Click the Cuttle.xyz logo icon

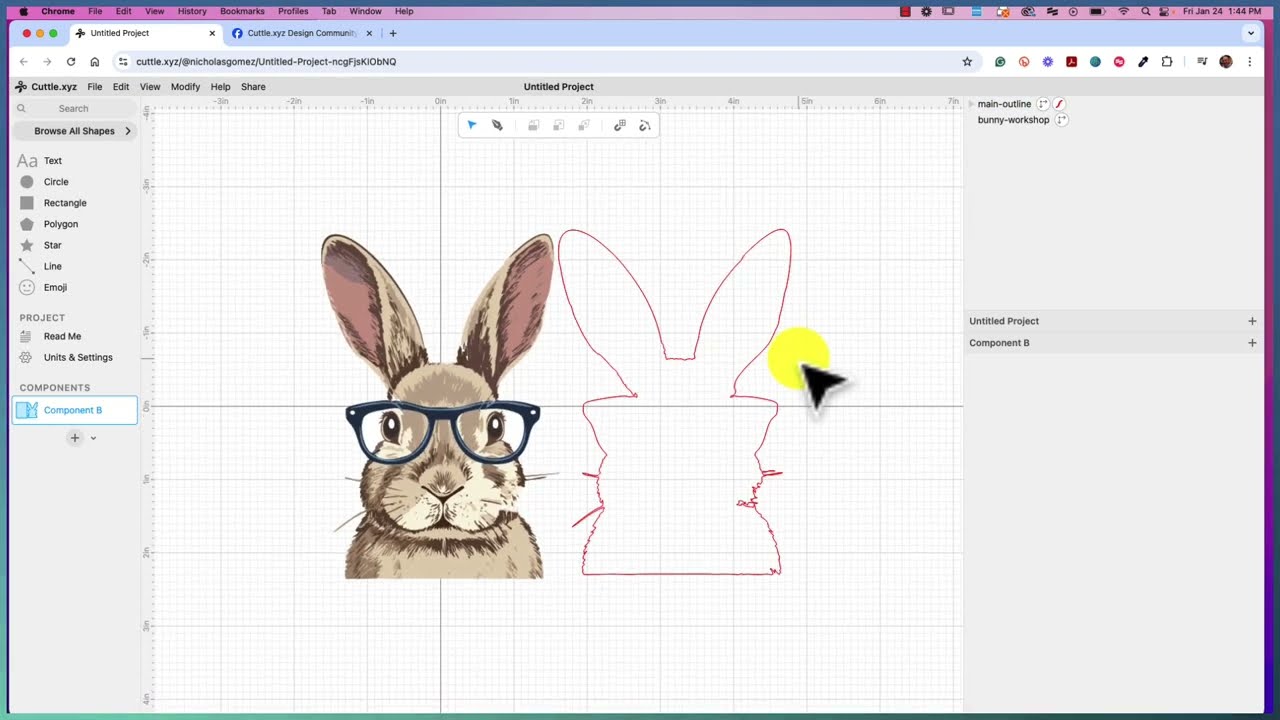coord(21,87)
